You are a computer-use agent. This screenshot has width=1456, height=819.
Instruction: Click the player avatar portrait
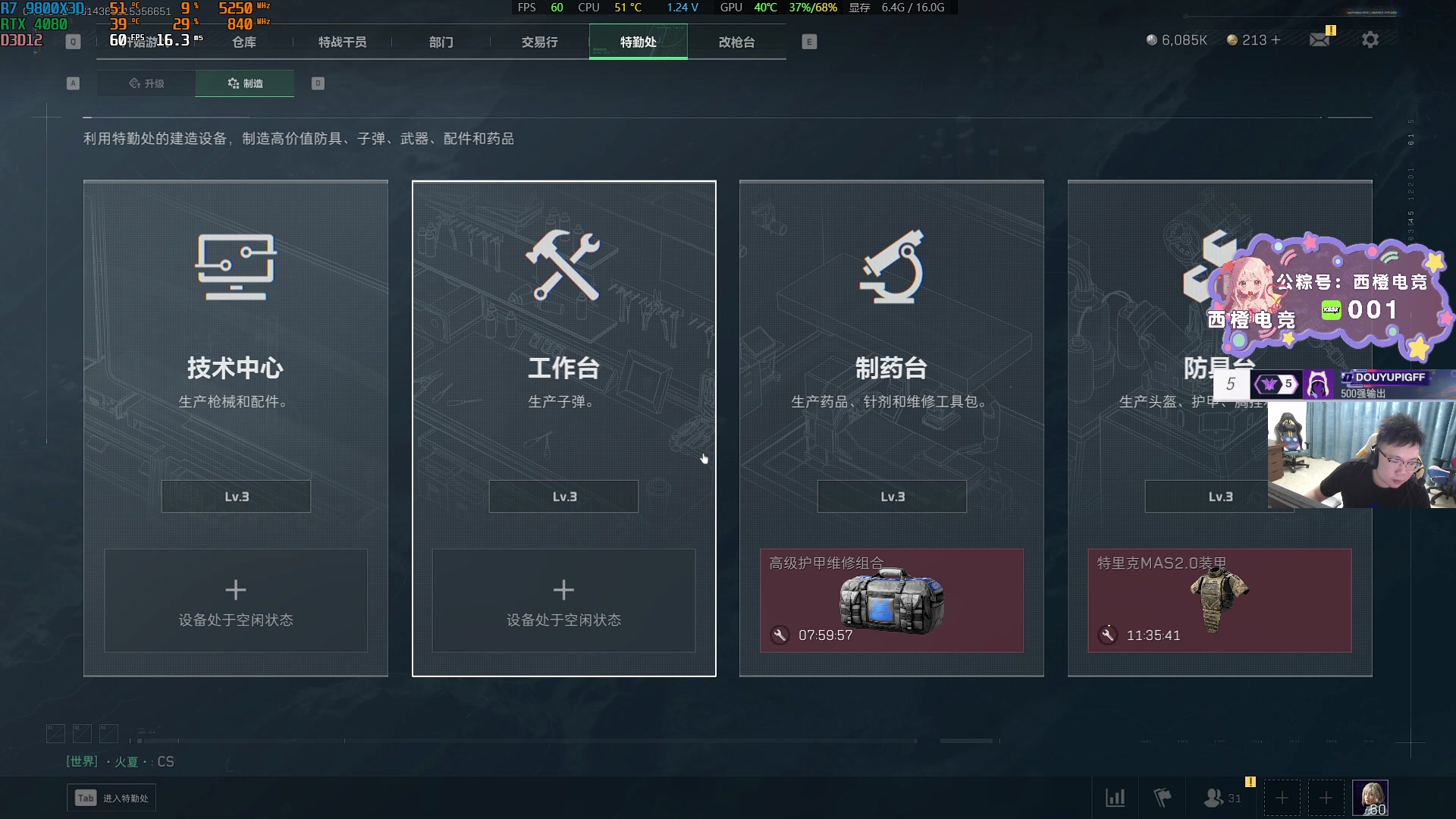1370,798
